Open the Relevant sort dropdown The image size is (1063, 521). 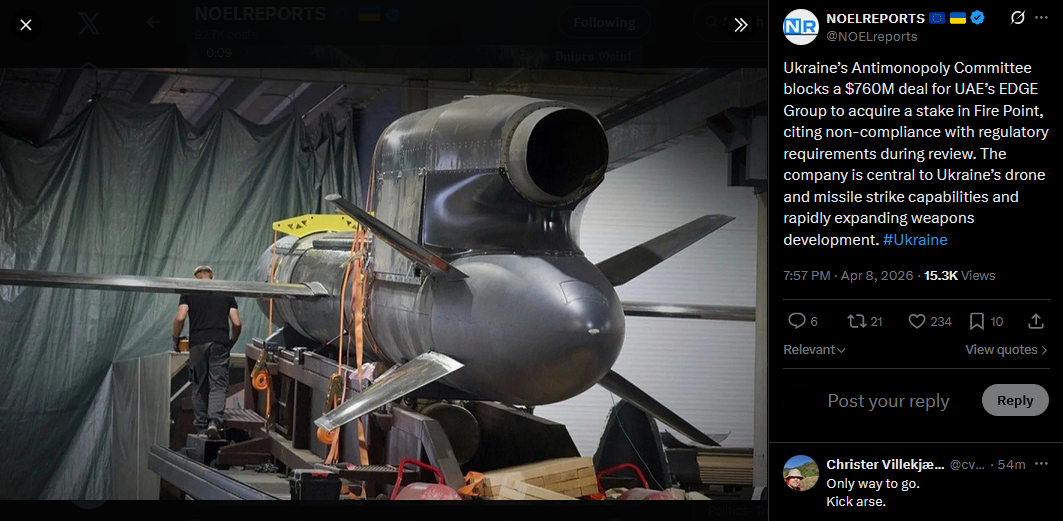pos(814,350)
